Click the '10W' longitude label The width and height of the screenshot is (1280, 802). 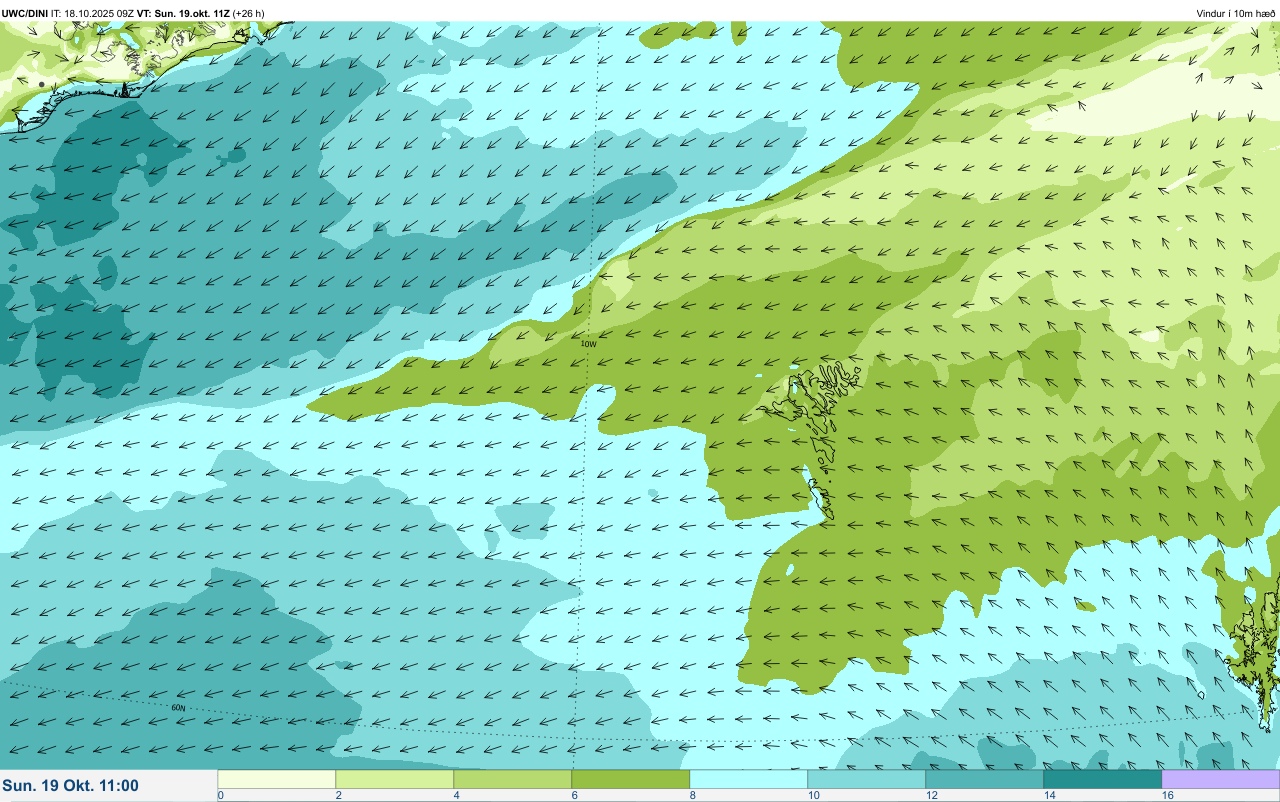point(589,344)
